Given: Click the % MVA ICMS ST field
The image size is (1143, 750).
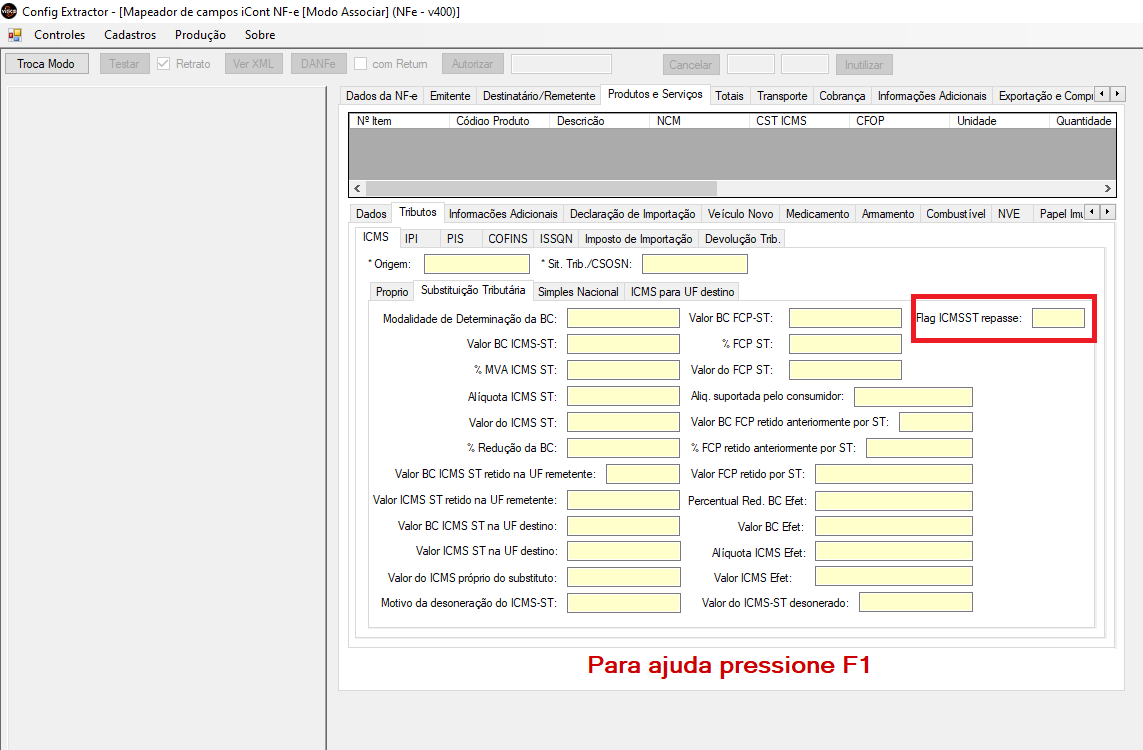Looking at the screenshot, I should pos(623,370).
